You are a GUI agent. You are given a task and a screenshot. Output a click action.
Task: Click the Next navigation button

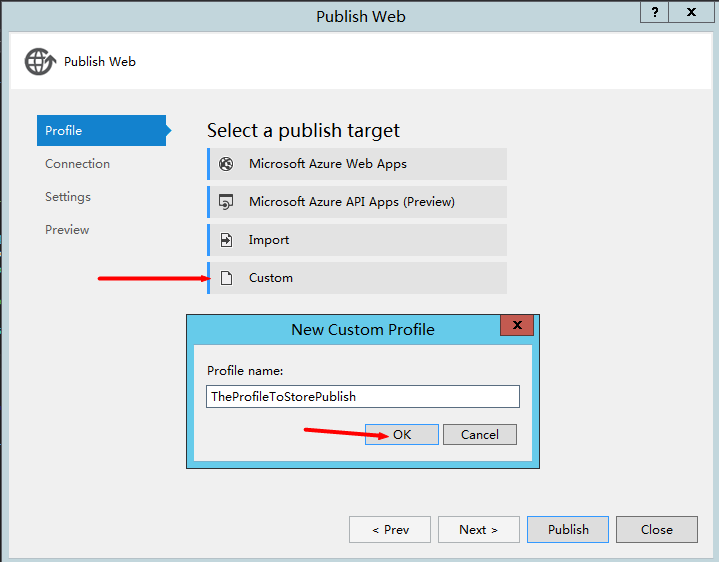tap(479, 529)
